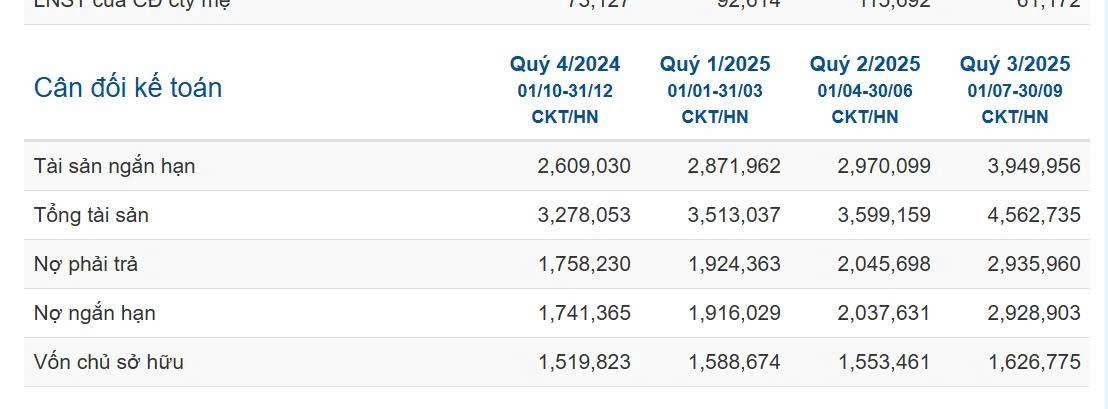
Task: Click equity value 1,553,461
Action: coord(884,362)
